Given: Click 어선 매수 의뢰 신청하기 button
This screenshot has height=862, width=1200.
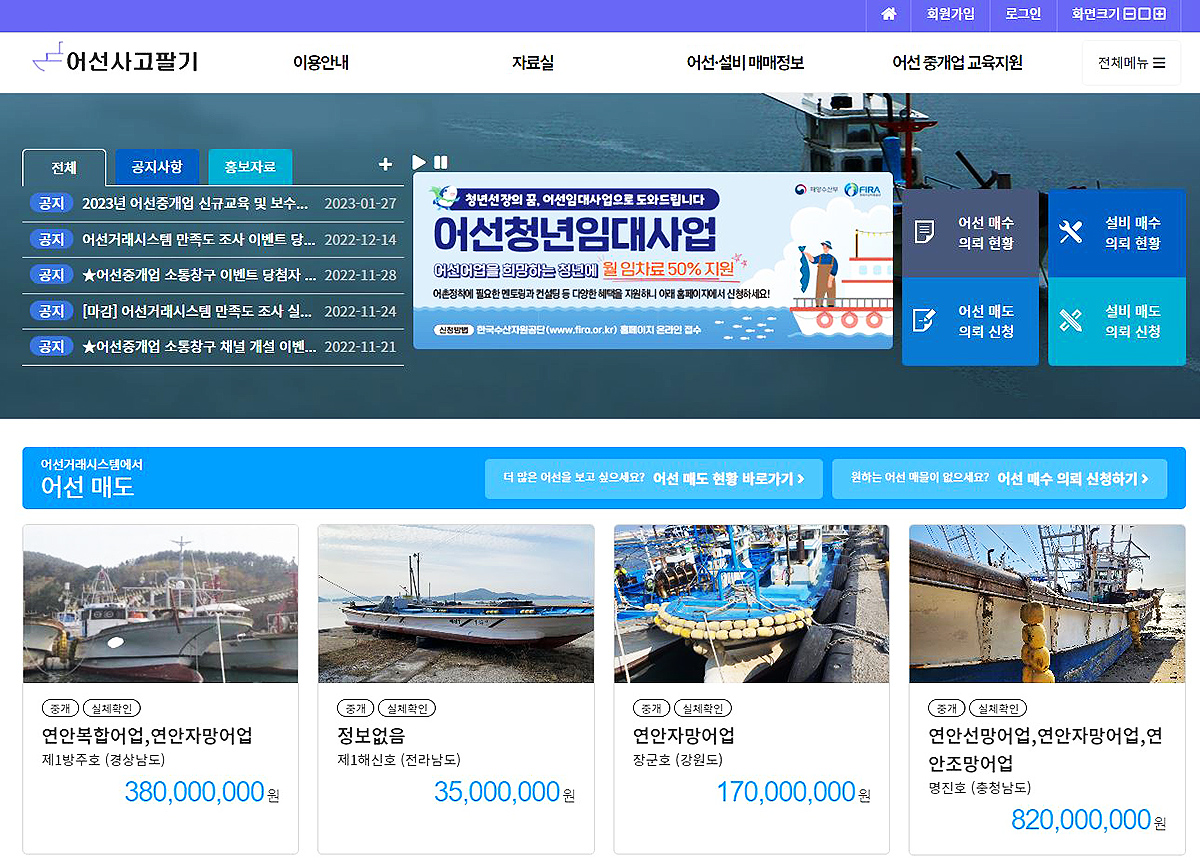Looking at the screenshot, I should point(999,479).
